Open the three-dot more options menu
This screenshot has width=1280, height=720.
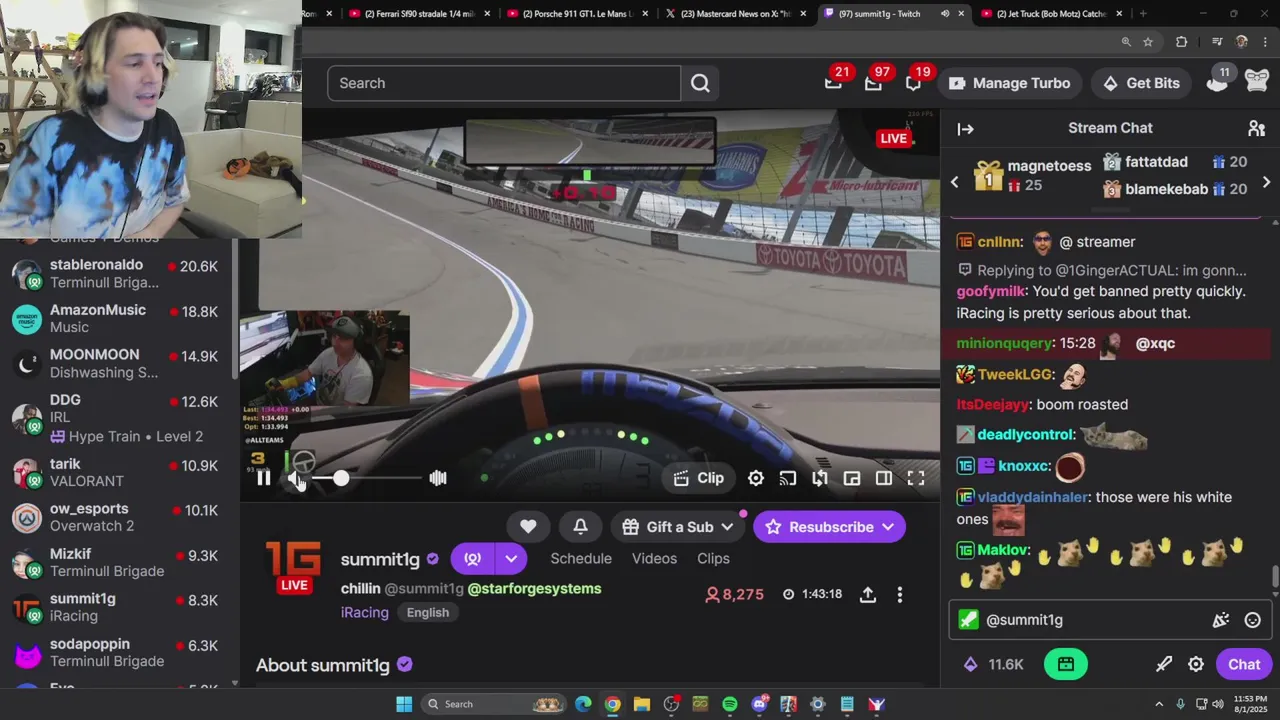[900, 594]
